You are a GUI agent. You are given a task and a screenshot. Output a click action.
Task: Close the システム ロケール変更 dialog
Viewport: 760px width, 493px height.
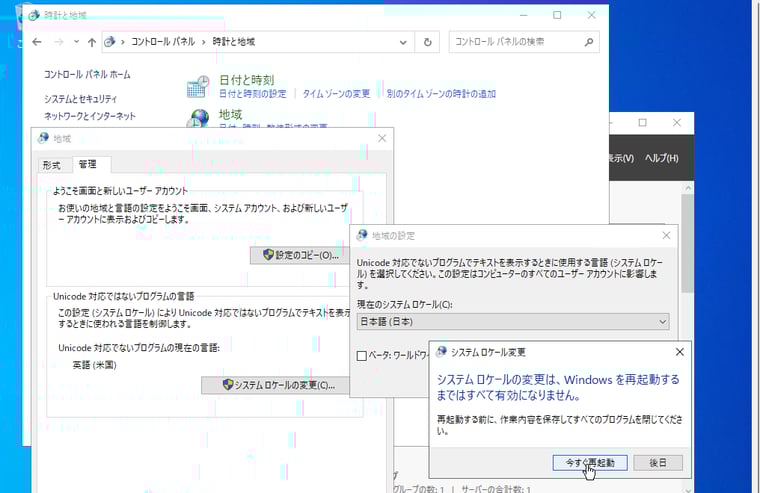(680, 352)
